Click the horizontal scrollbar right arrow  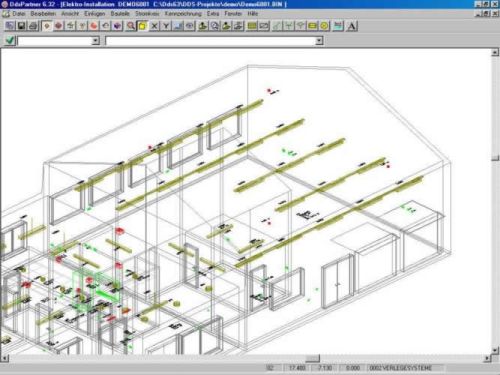pos(487,358)
